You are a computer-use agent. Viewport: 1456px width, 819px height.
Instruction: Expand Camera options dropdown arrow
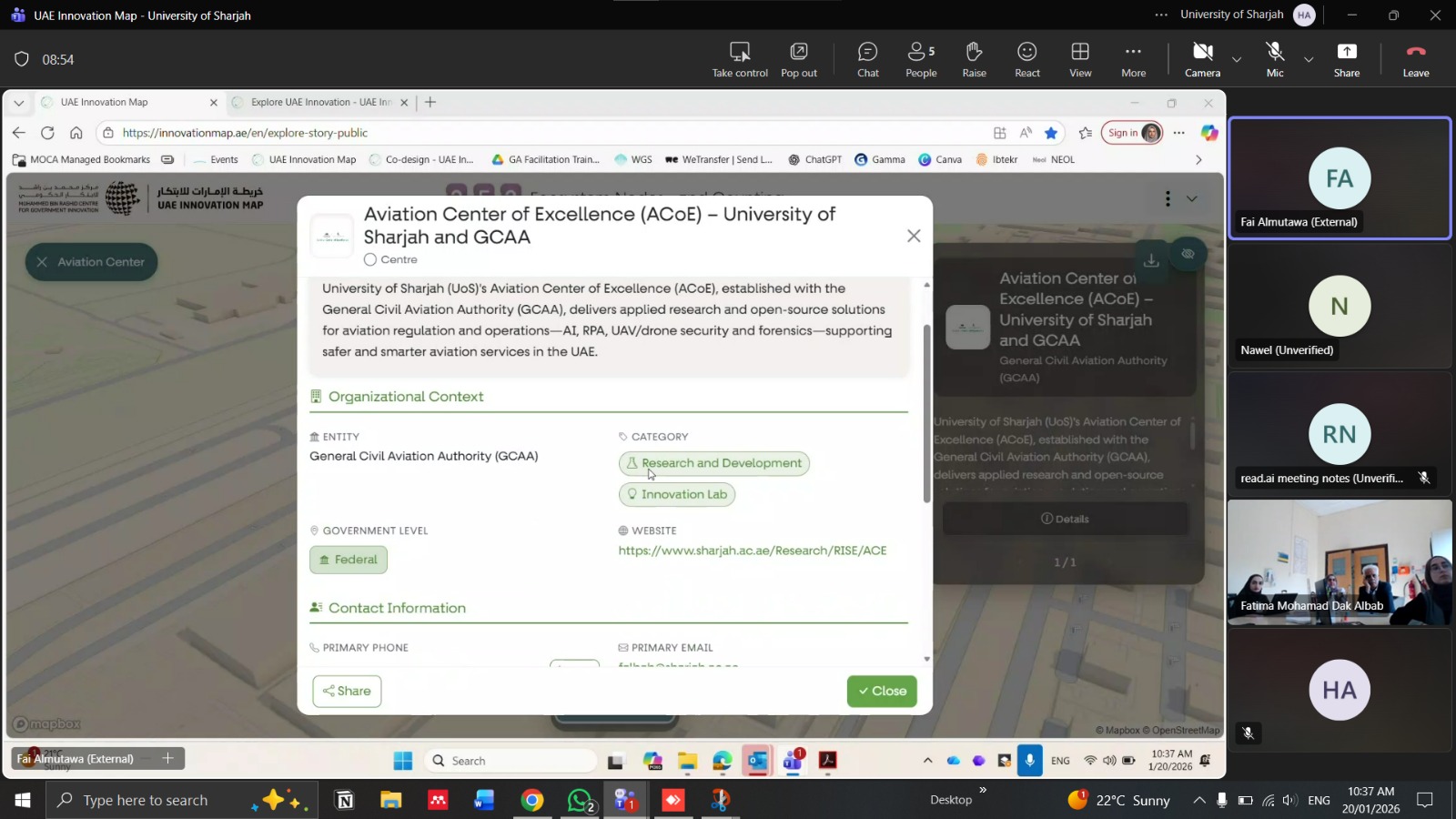click(1237, 60)
